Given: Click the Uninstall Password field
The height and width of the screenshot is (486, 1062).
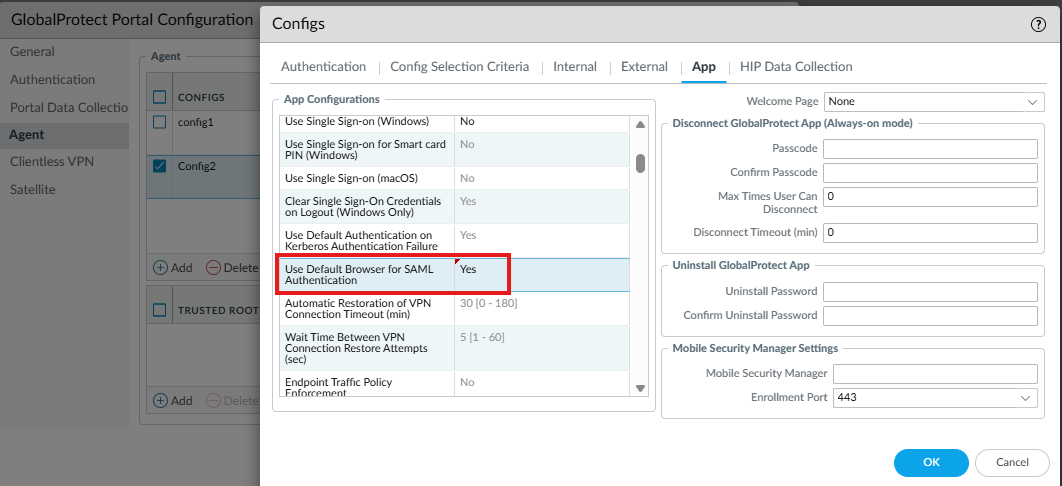Looking at the screenshot, I should click(x=930, y=291).
